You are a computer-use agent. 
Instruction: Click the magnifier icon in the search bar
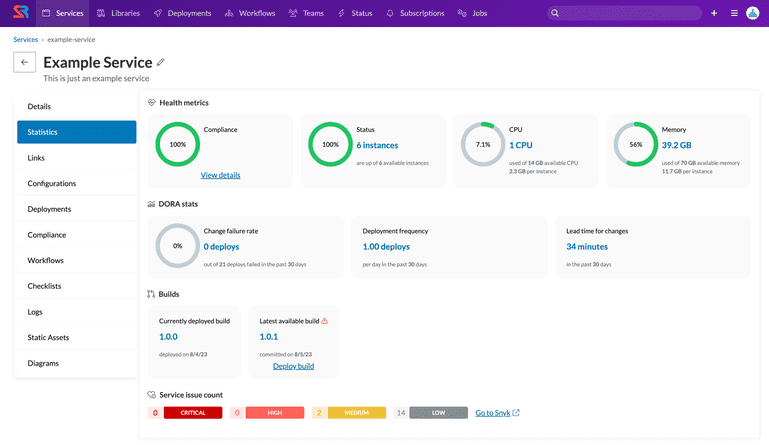point(555,13)
